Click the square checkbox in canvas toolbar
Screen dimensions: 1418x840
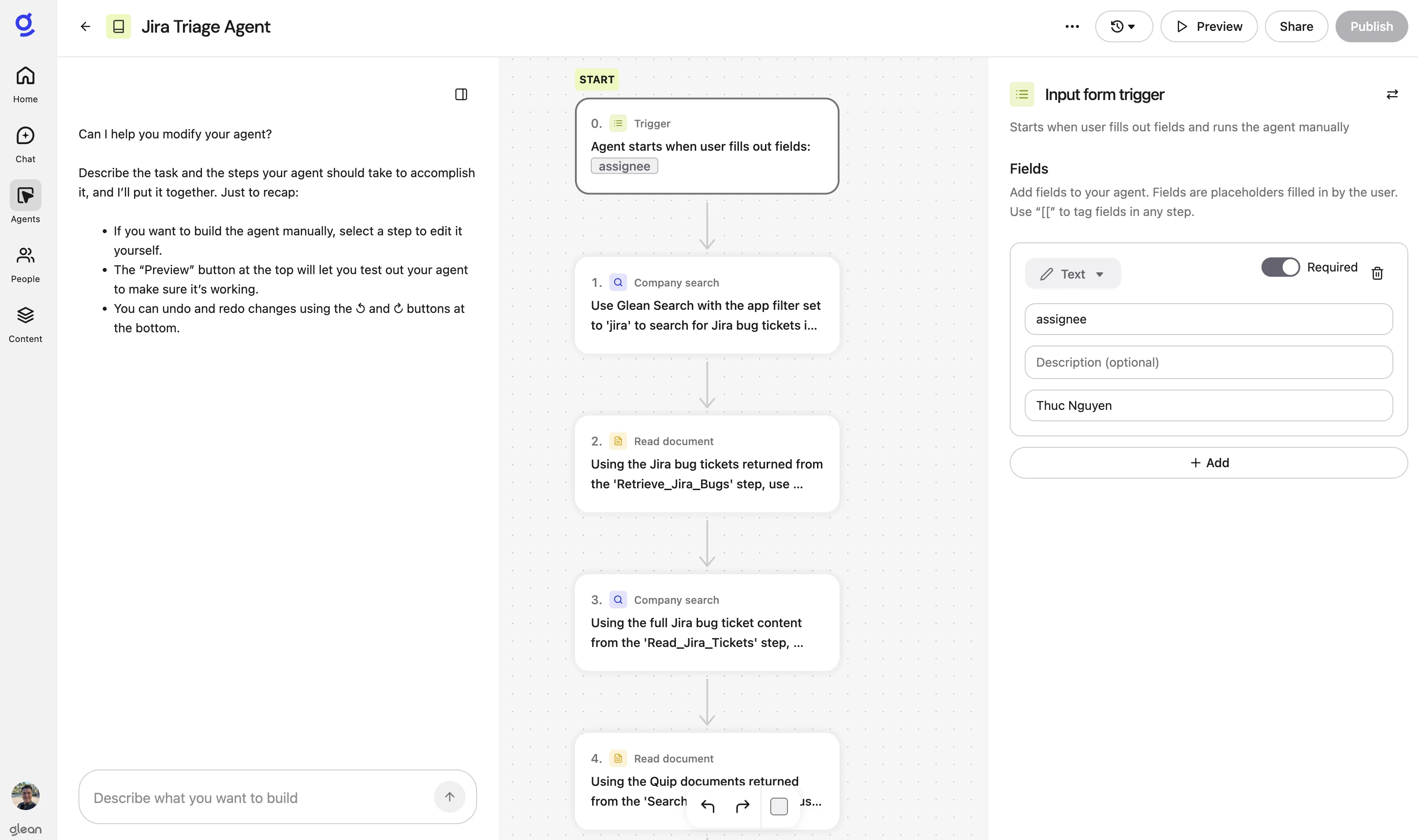(779, 806)
